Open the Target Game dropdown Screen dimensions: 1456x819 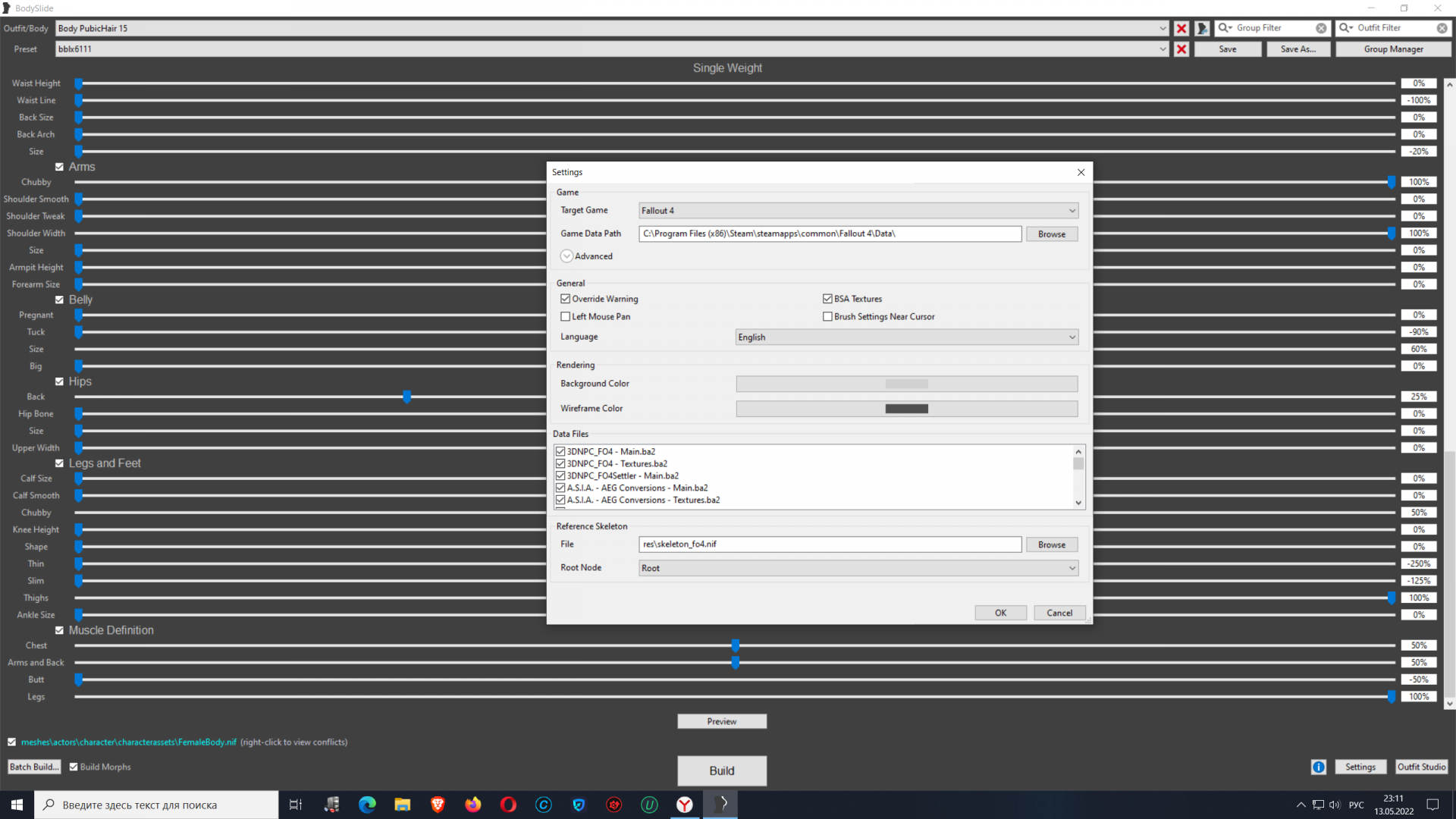coord(858,211)
